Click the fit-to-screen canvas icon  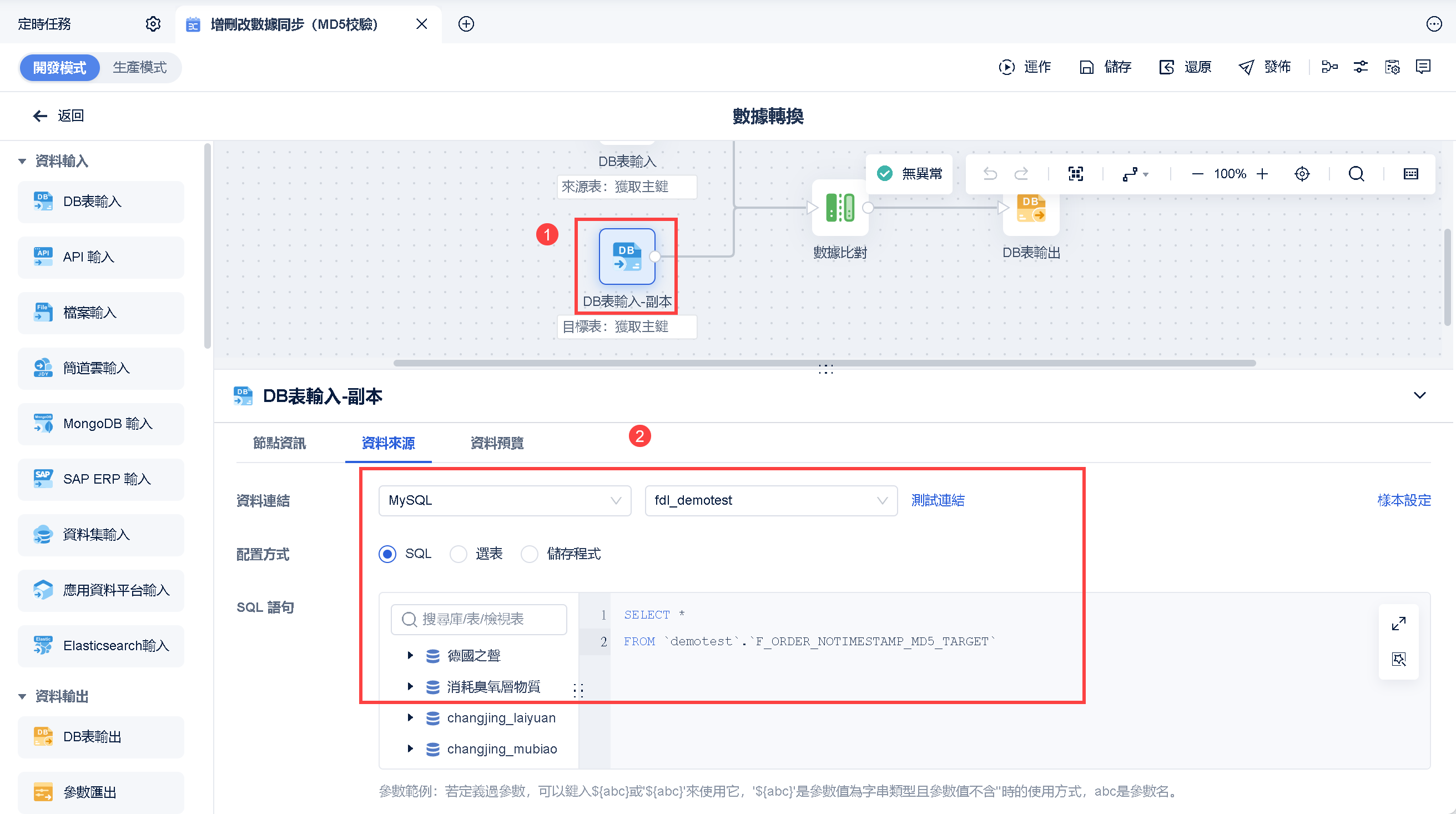[x=1076, y=174]
